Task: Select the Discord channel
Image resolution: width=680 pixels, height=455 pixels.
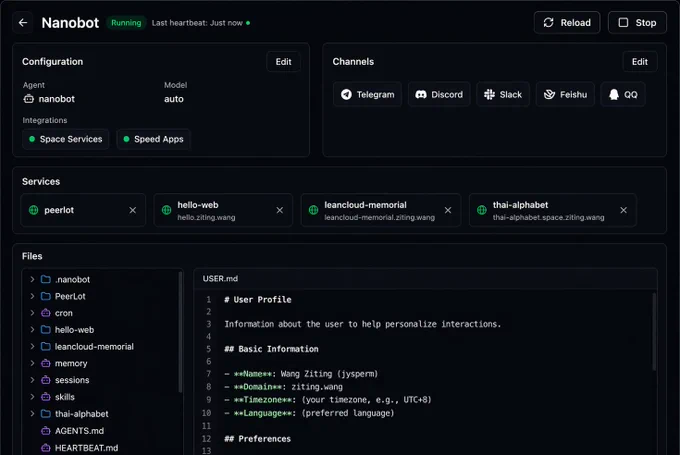Action: pos(439,94)
